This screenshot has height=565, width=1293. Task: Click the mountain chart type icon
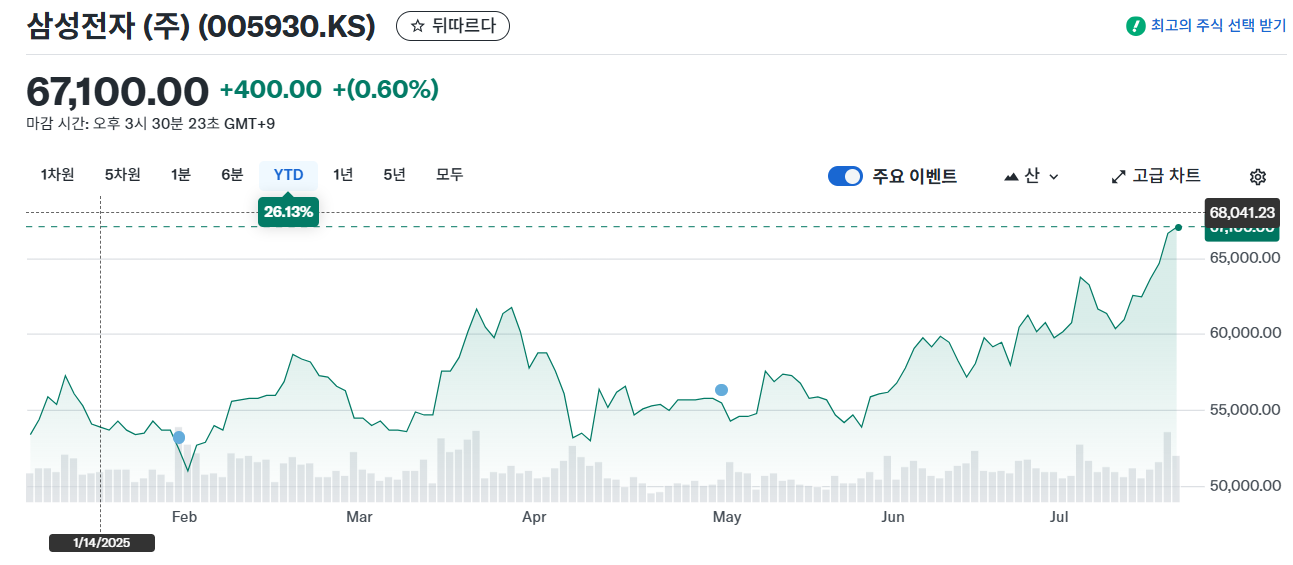(1012, 176)
